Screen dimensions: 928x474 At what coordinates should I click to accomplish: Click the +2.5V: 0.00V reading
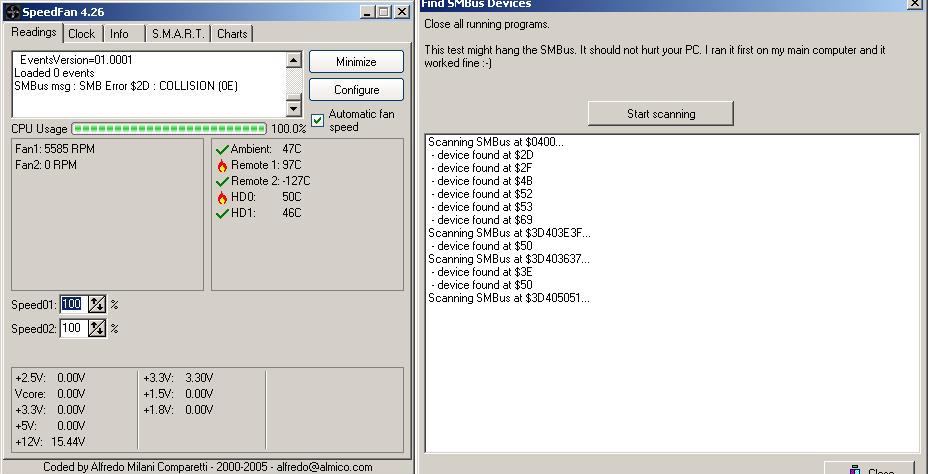coord(50,378)
